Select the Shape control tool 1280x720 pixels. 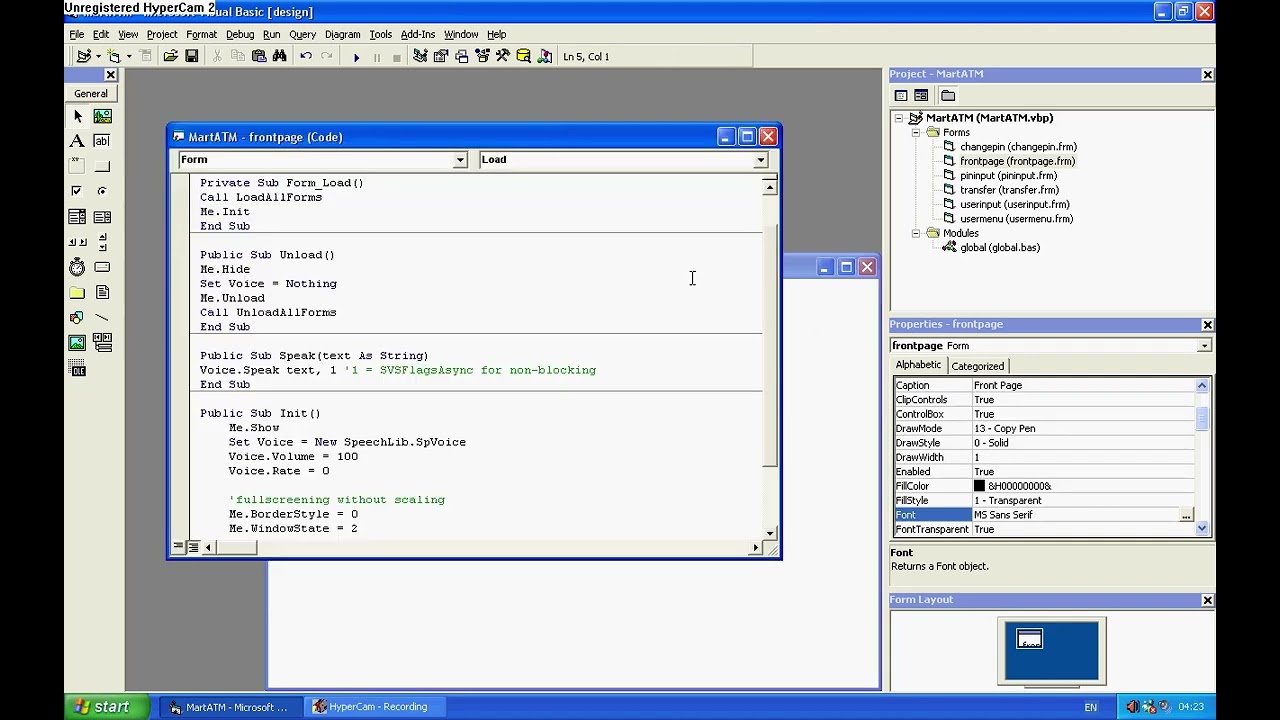(77, 318)
